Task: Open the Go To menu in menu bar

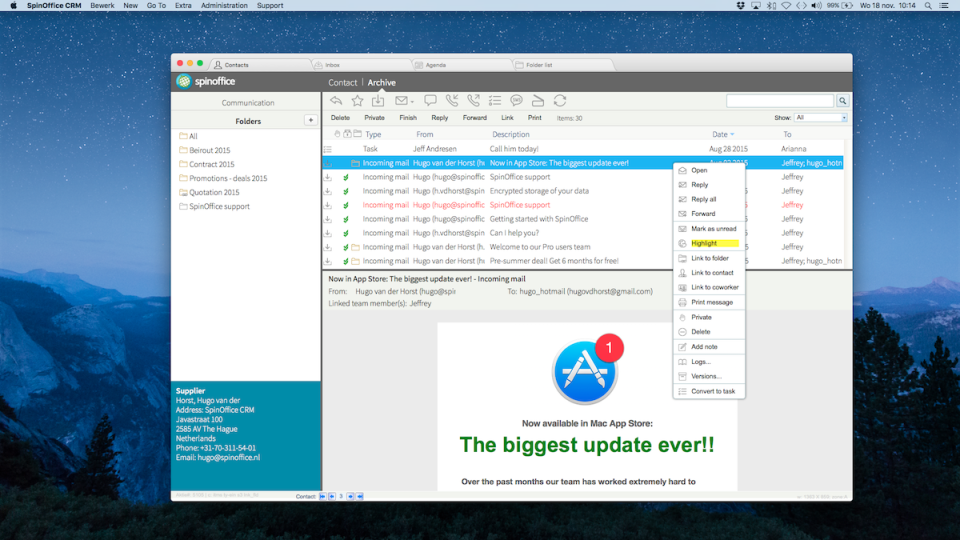Action: click(x=156, y=6)
